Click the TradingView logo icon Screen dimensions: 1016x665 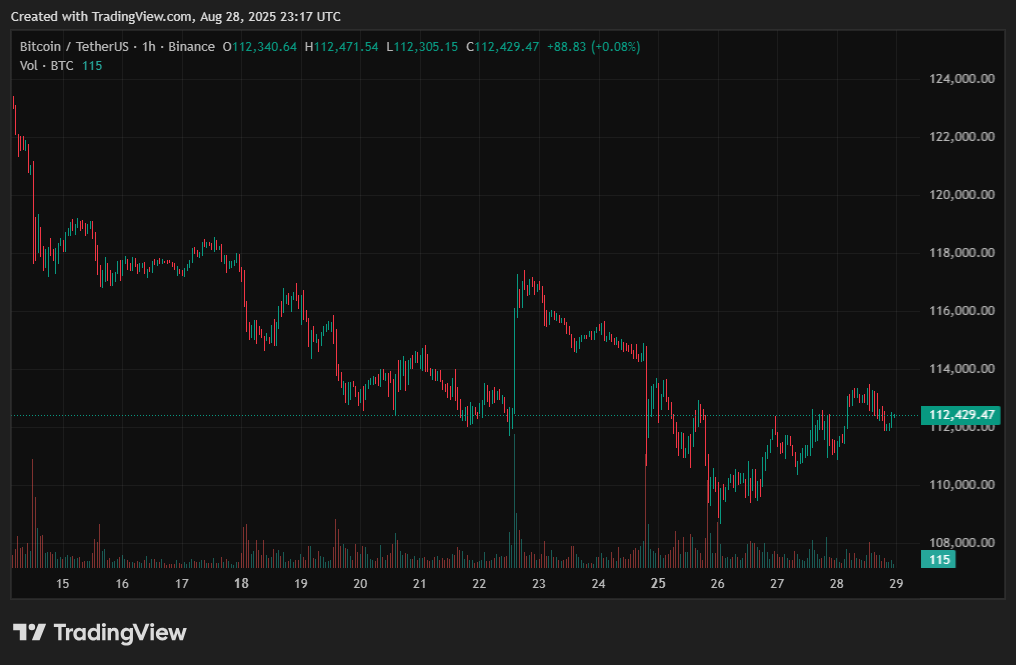(x=29, y=632)
